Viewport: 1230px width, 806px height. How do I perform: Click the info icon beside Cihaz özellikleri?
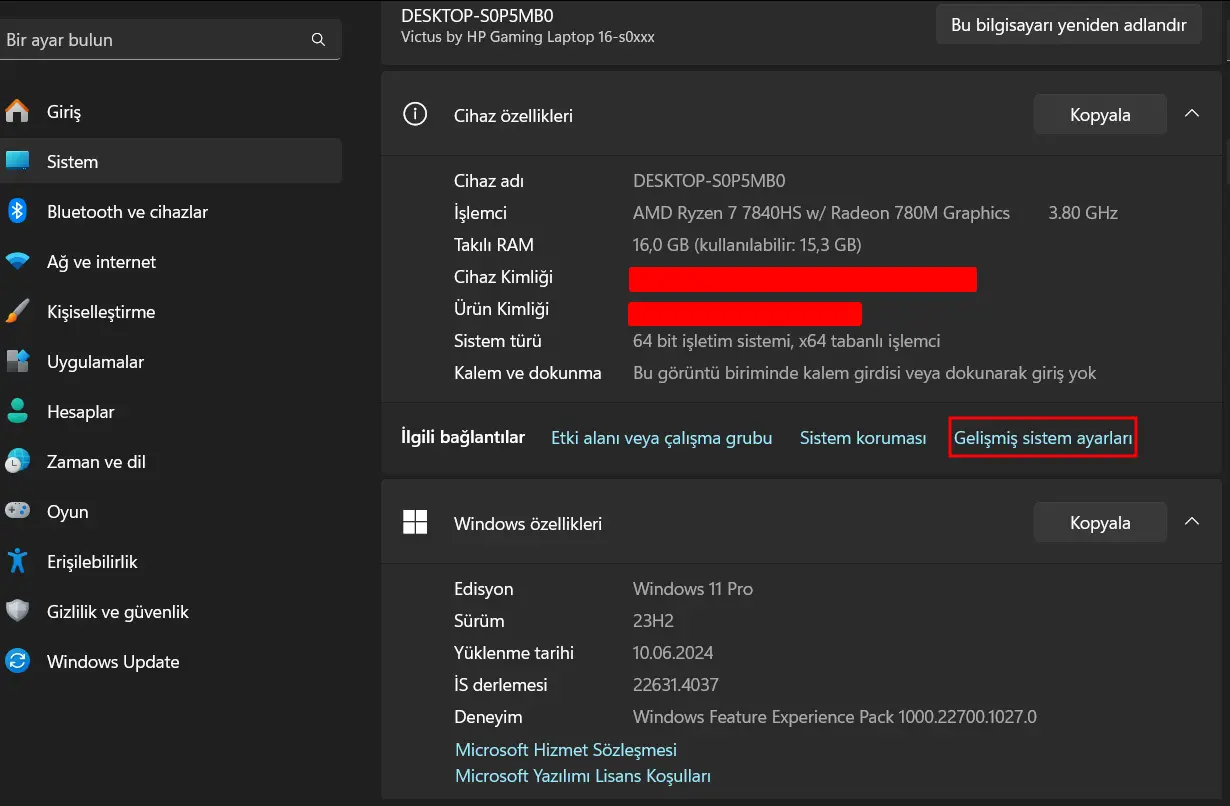pos(414,114)
